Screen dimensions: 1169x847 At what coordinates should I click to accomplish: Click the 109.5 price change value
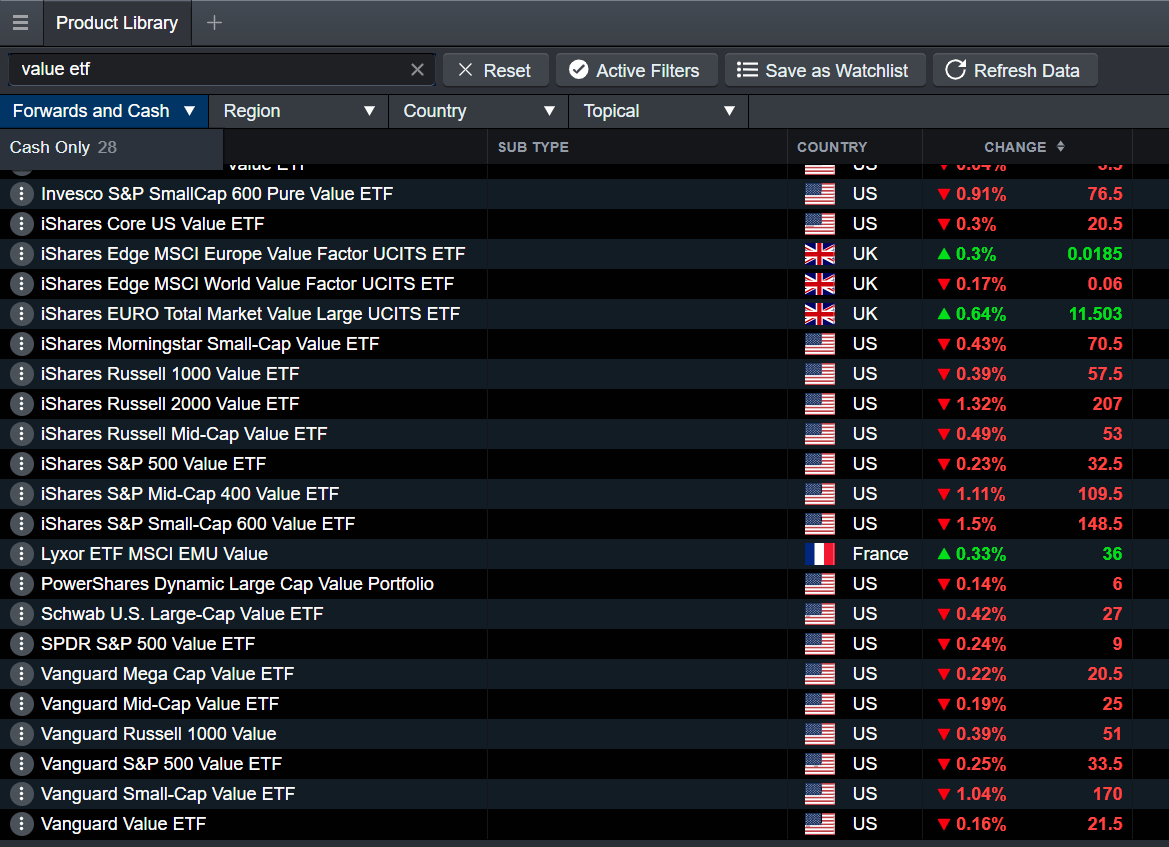[1100, 494]
